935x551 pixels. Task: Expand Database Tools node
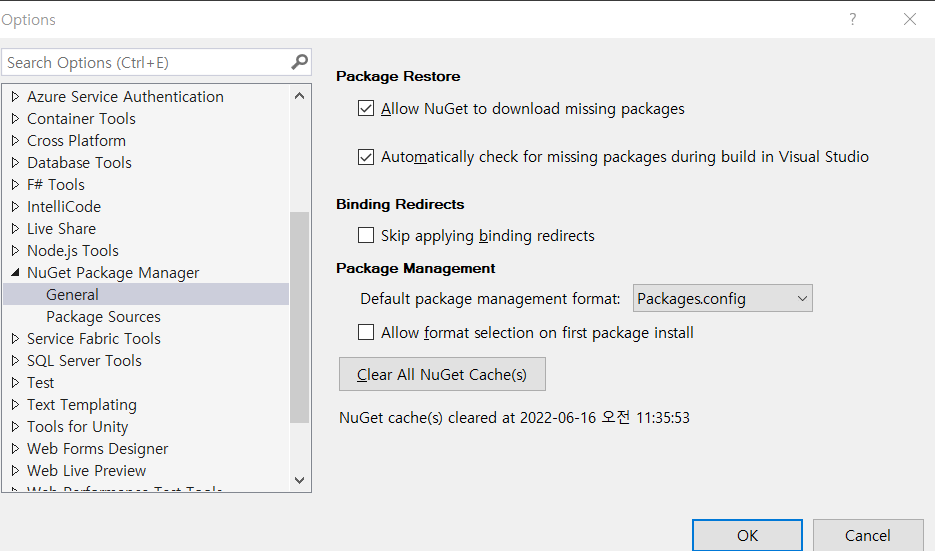[x=16, y=162]
